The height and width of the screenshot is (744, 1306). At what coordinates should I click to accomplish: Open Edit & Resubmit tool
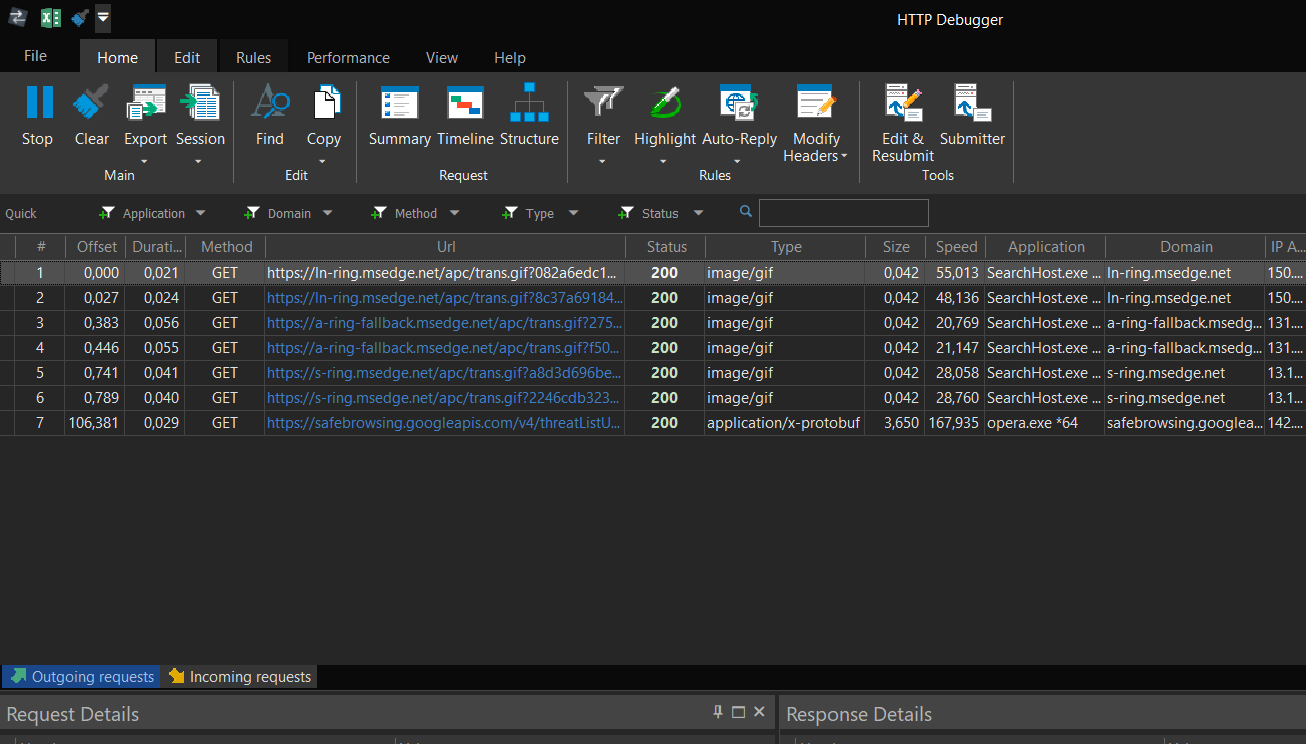click(x=903, y=104)
